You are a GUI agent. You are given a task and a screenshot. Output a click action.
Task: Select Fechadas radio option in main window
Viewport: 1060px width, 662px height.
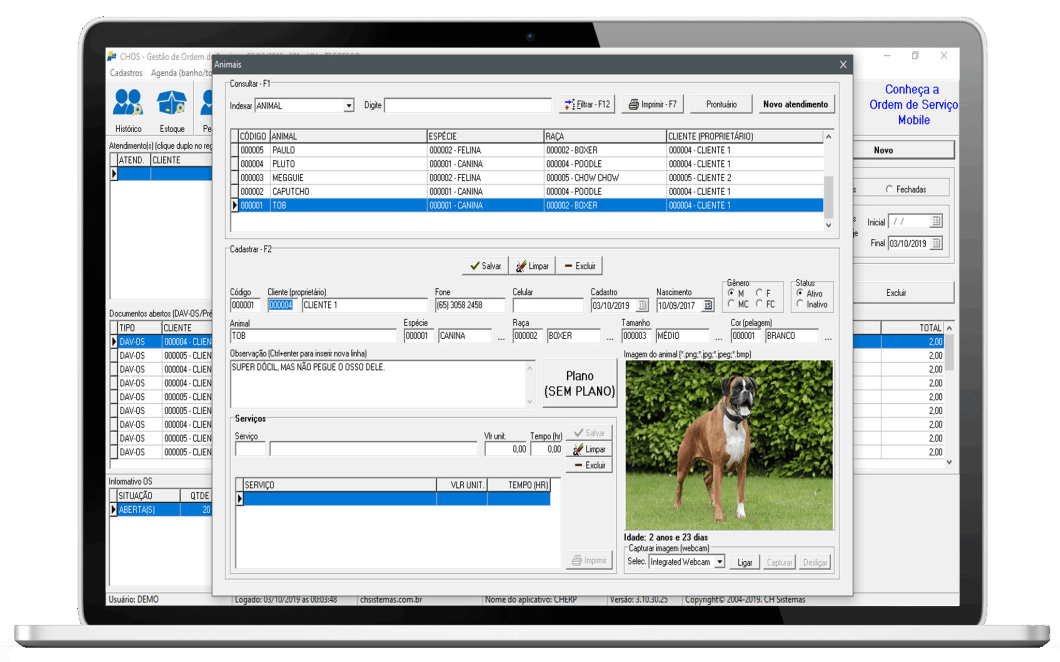pos(890,189)
